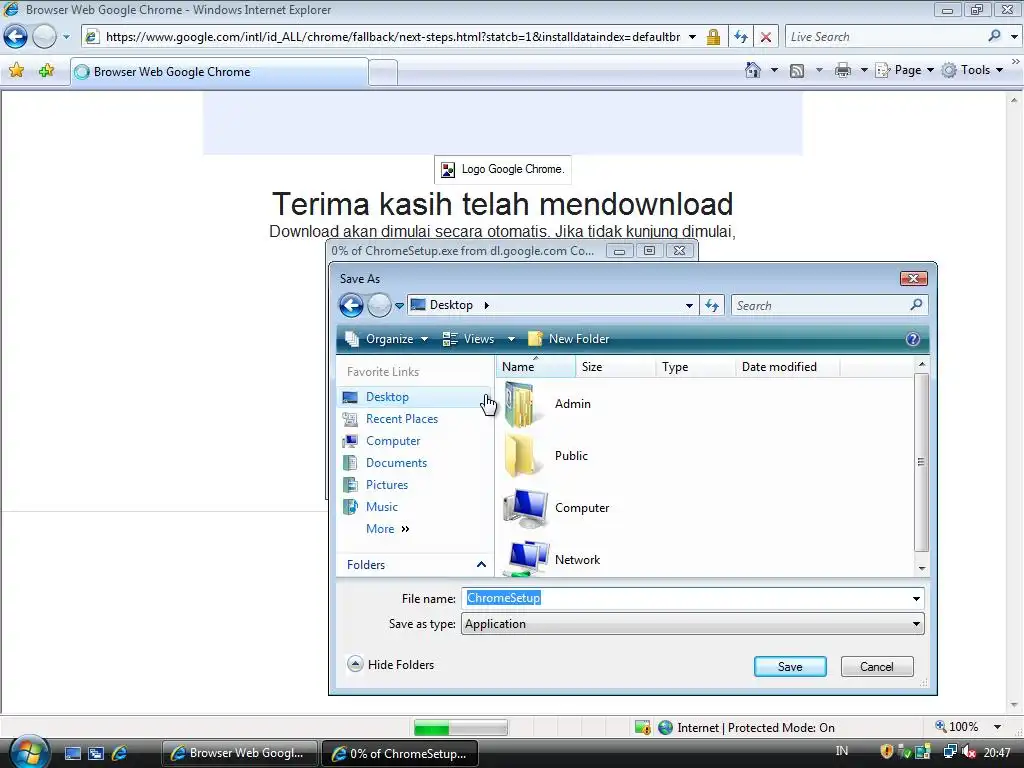The image size is (1024, 768).
Task: Open Save as type combo box
Action: point(692,624)
